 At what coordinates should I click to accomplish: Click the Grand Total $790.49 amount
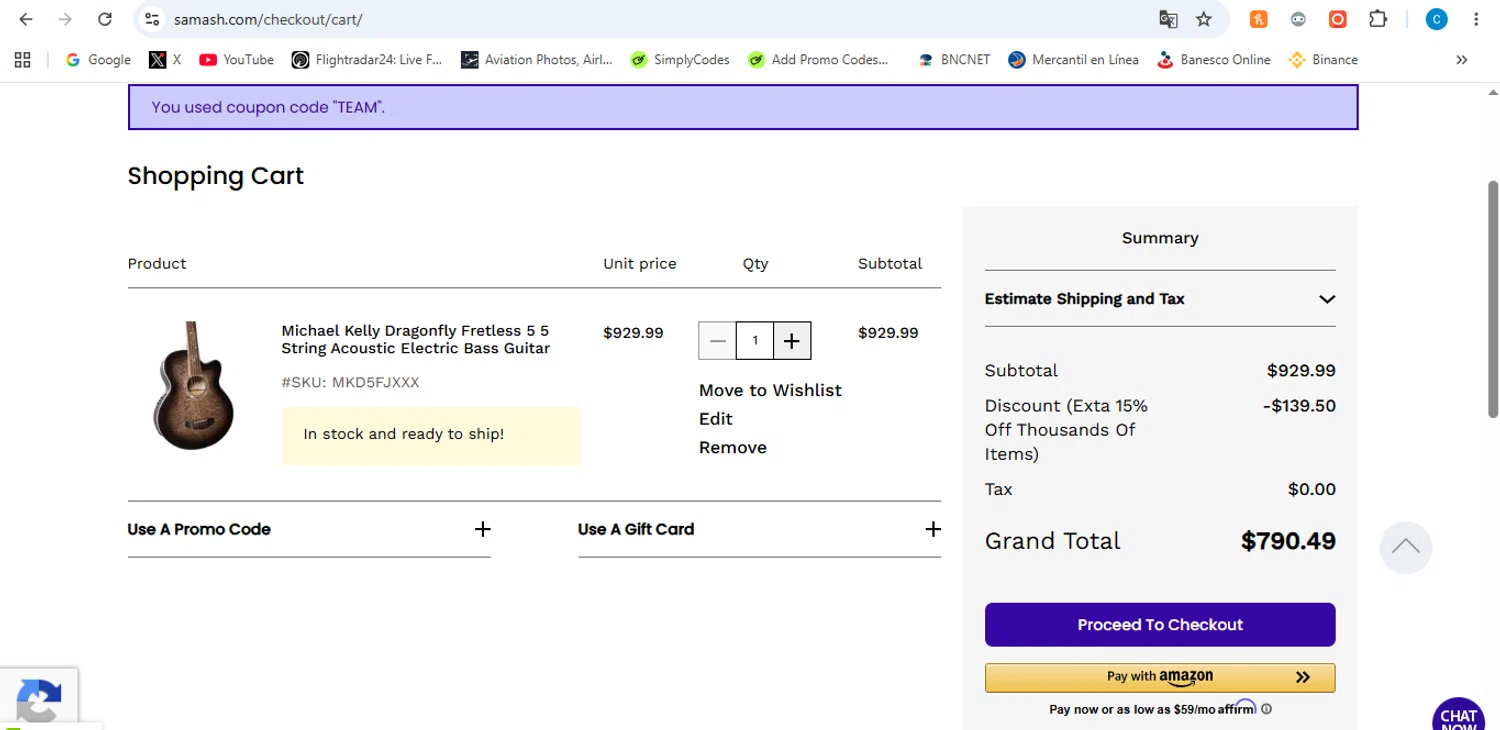(1288, 541)
